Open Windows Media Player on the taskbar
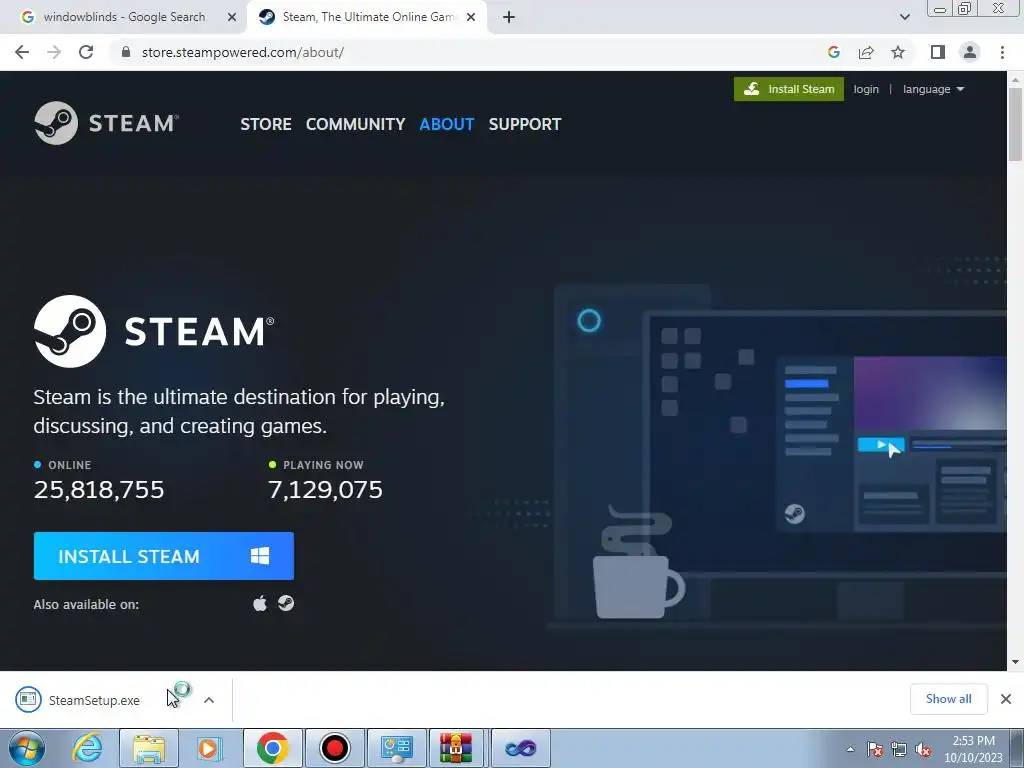 (210, 748)
